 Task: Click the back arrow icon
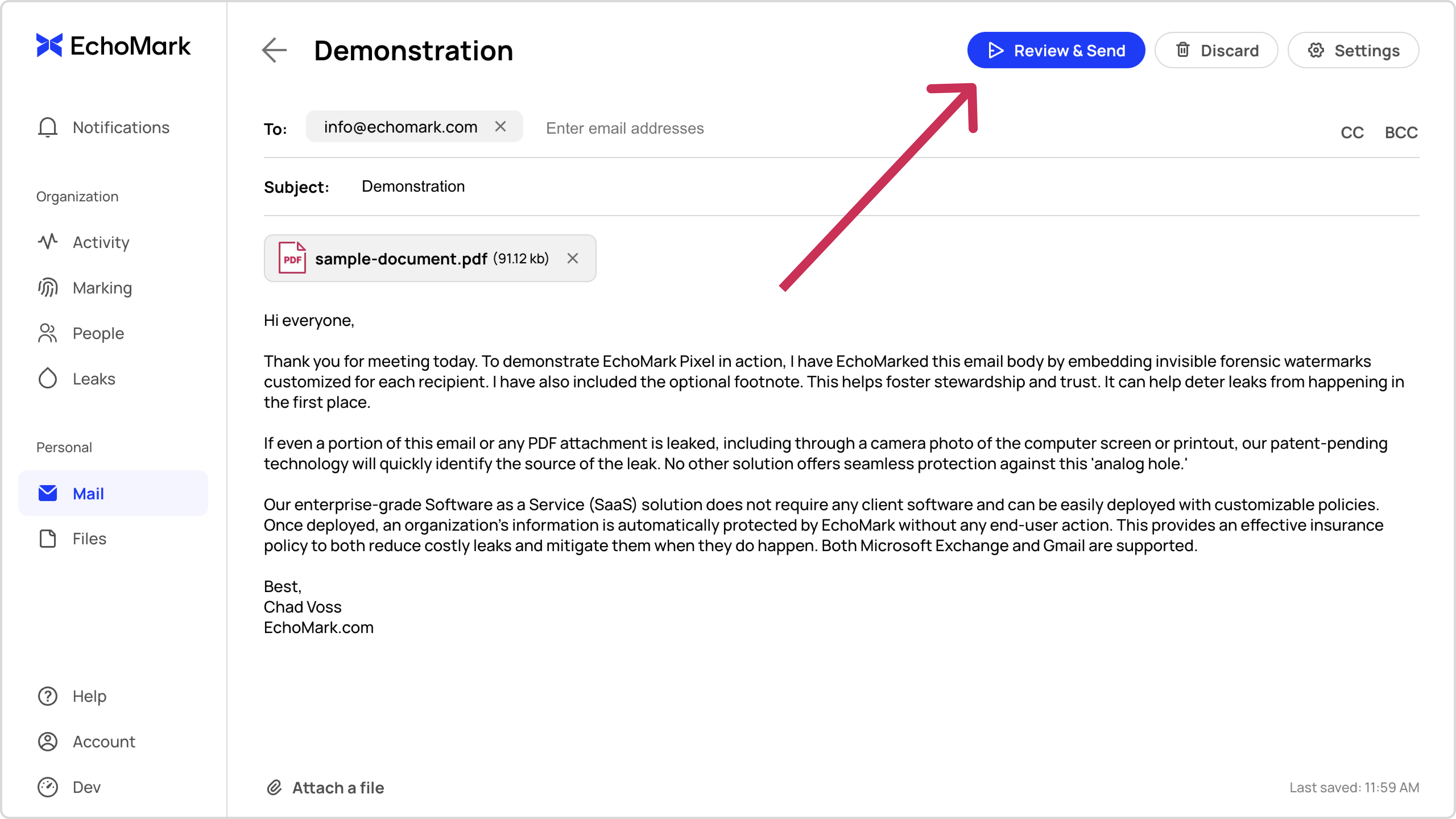click(x=275, y=51)
